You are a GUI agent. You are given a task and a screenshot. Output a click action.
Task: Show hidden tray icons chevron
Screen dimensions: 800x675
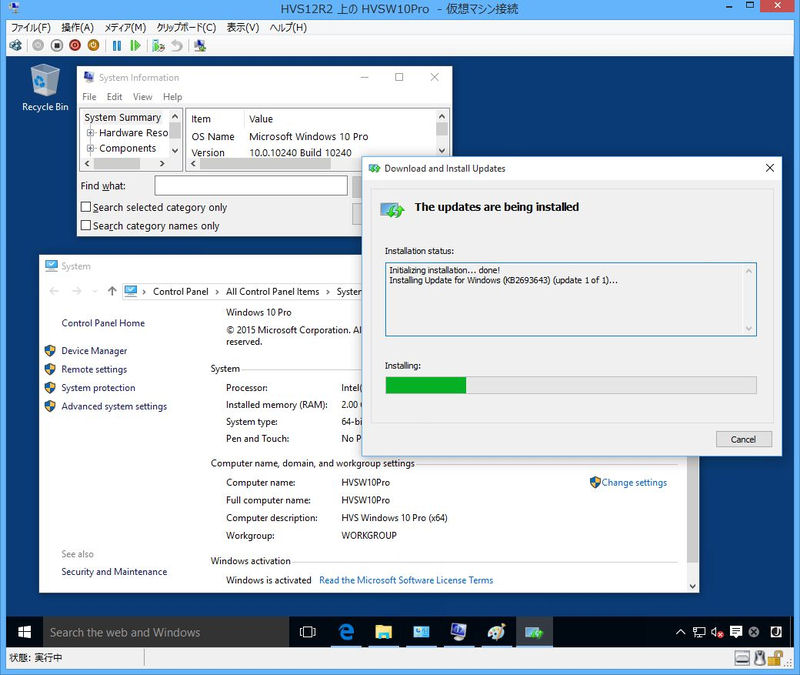point(681,632)
